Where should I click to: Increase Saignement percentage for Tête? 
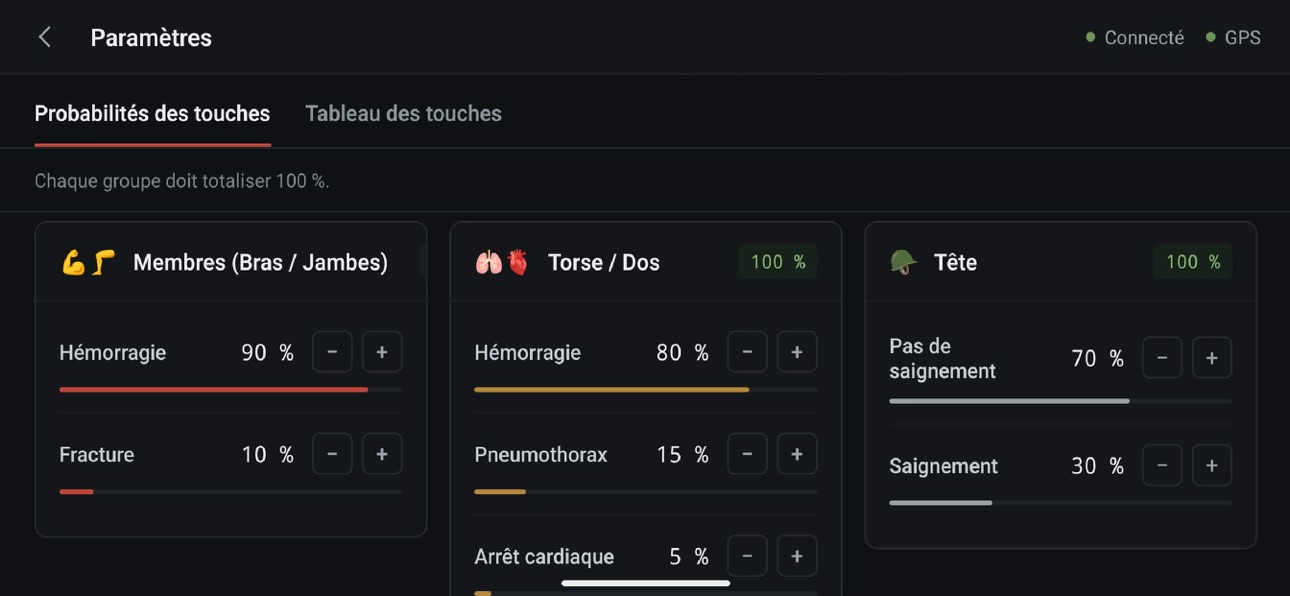(x=1212, y=466)
